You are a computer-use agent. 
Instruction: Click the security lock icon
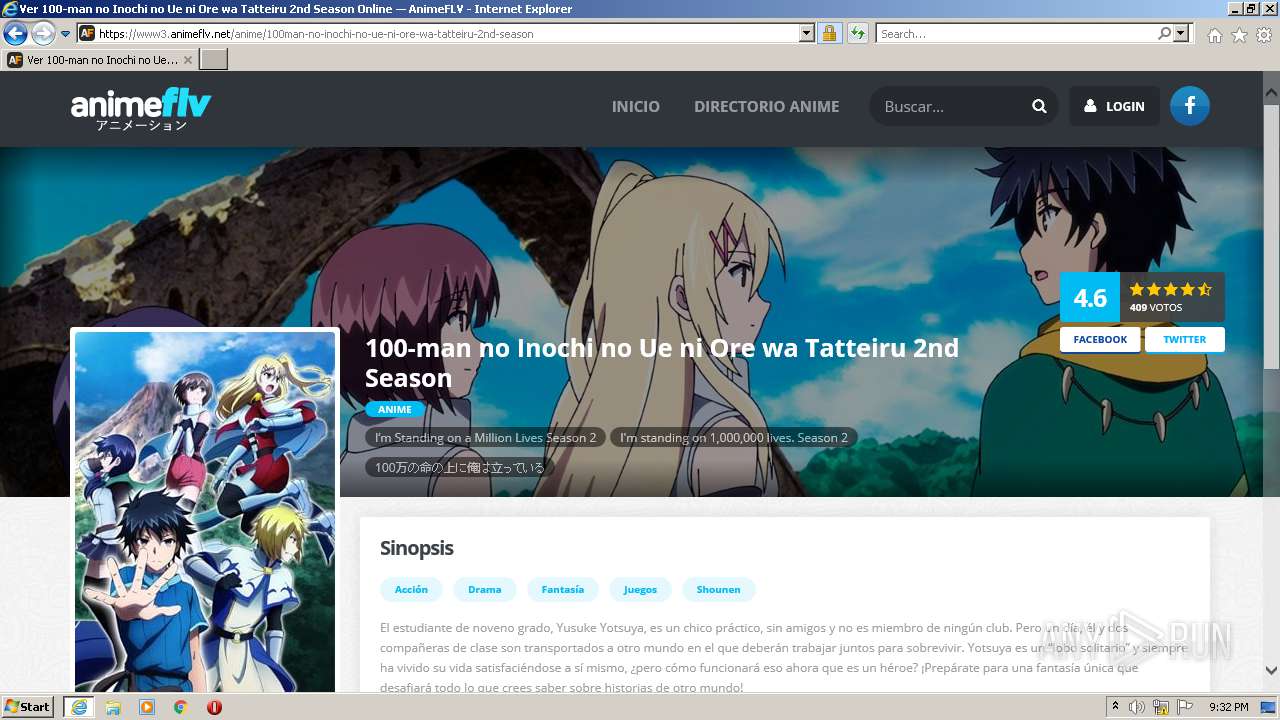tap(829, 34)
